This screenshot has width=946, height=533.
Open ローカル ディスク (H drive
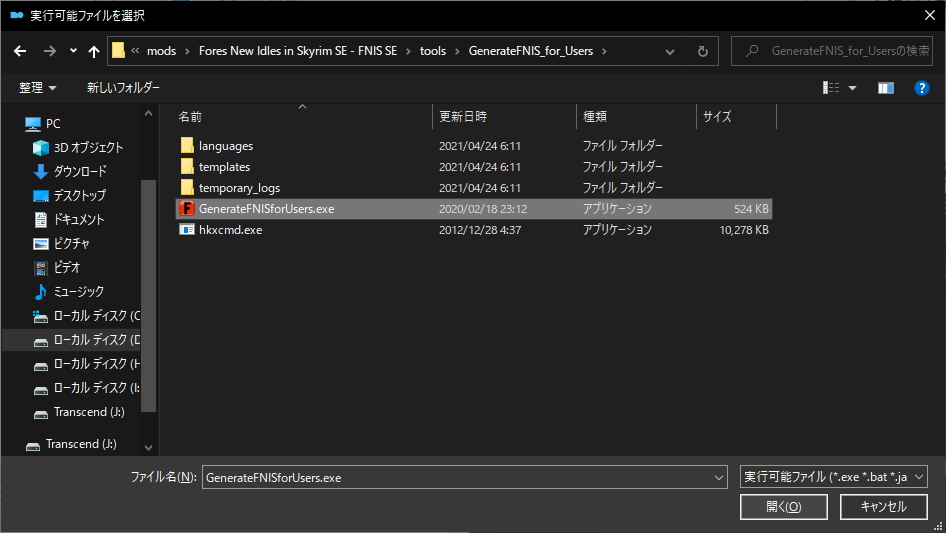pyautogui.click(x=97, y=364)
